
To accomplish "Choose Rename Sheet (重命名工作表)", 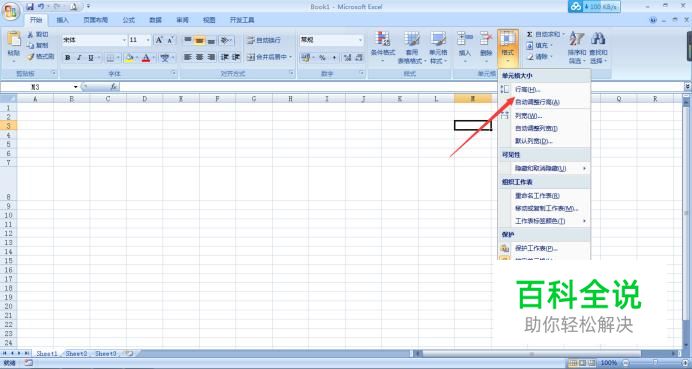I will [x=544, y=196].
